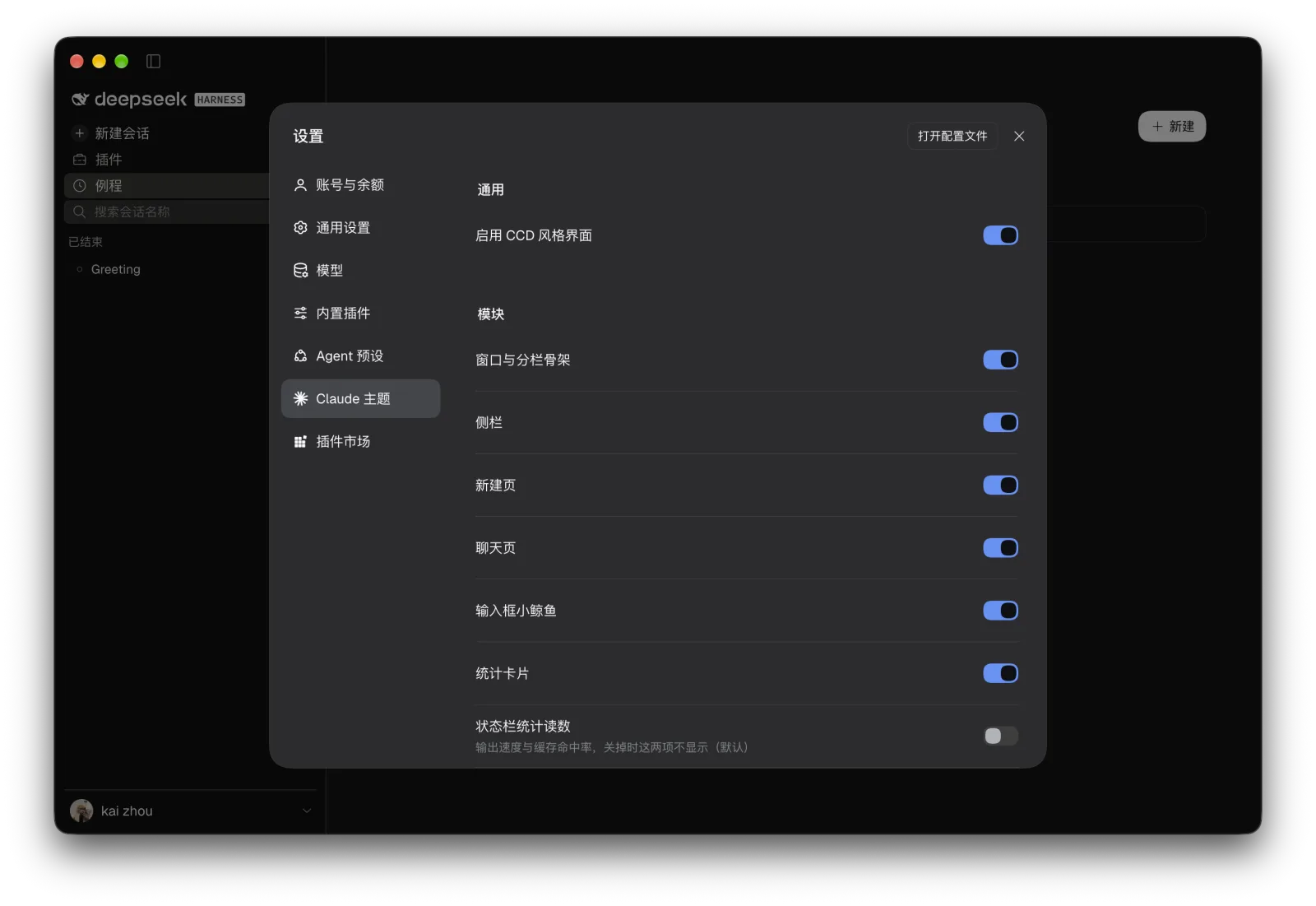Switch to 通用设置 tab
1316x906 pixels.
[360, 228]
